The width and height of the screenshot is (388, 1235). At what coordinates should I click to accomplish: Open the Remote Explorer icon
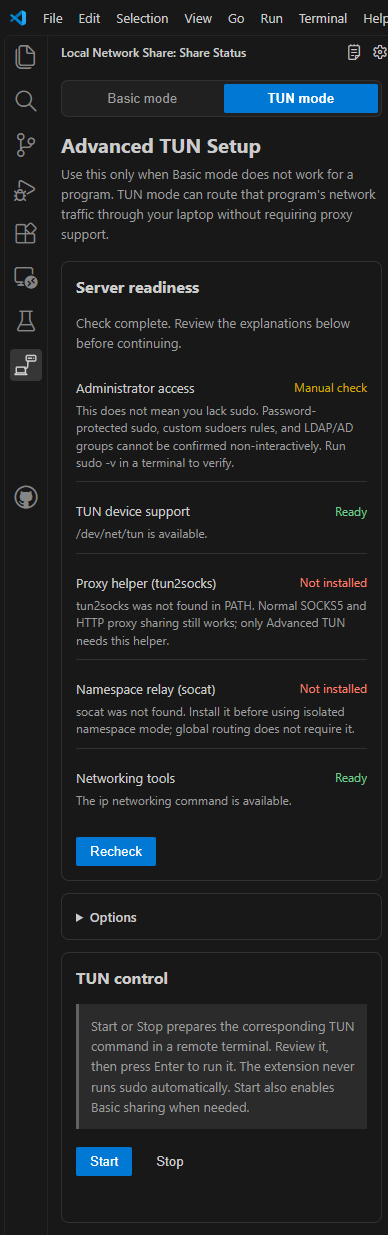click(26, 277)
